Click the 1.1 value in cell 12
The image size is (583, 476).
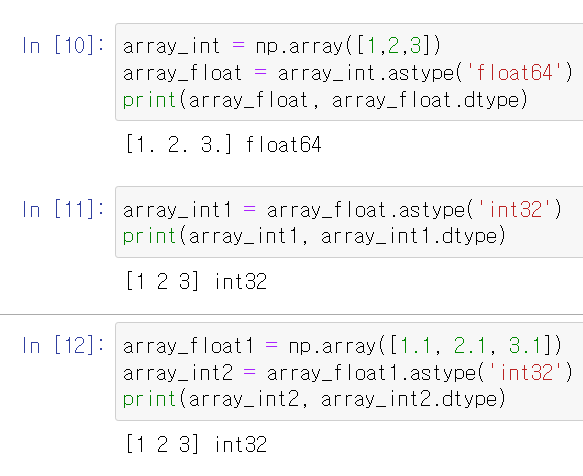click(415, 345)
